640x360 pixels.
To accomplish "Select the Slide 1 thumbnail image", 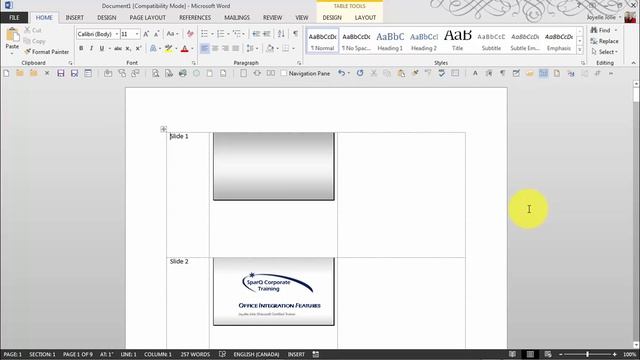I will pos(273,167).
